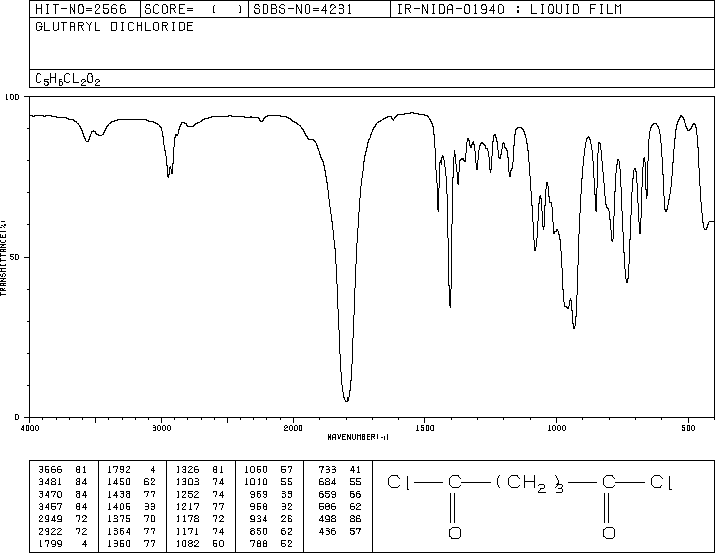715x553 pixels.
Task: Click the 1500 wavenumber axis label
Action: coord(425,428)
